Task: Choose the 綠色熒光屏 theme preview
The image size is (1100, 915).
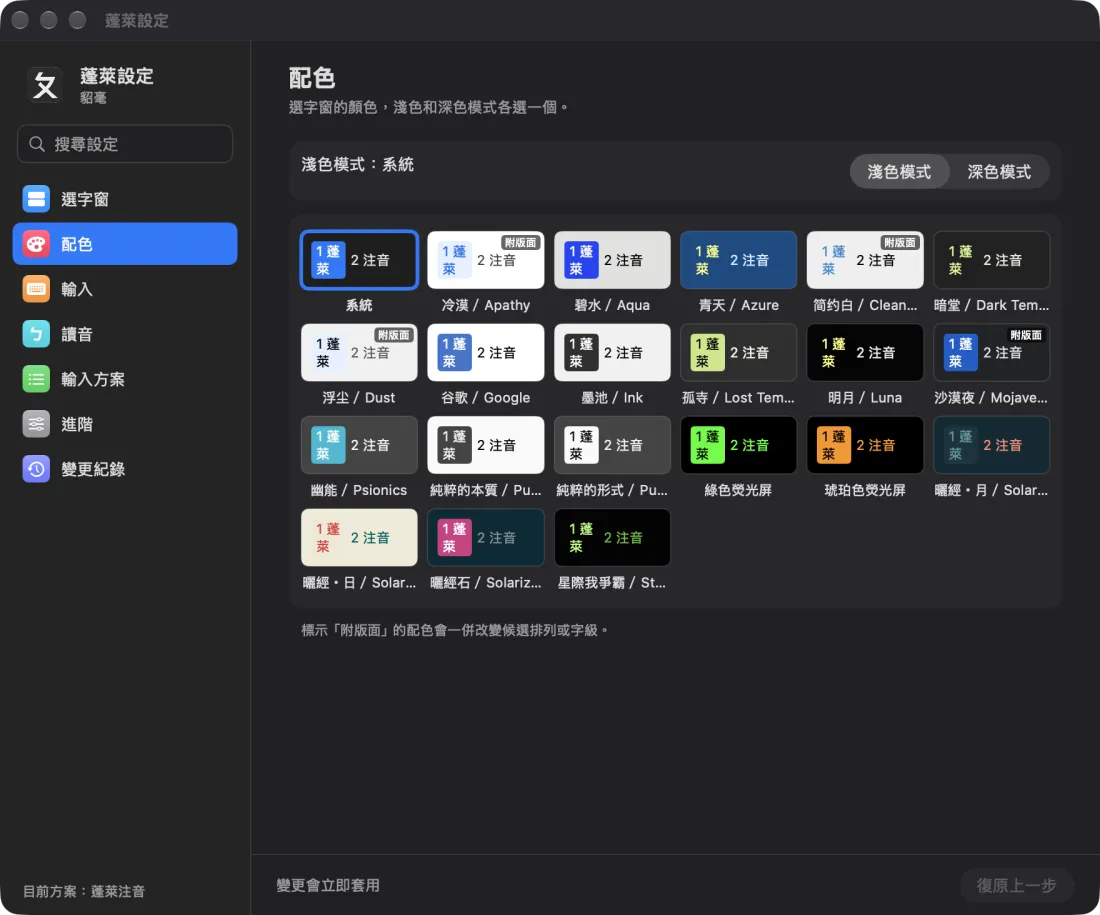Action: [739, 445]
